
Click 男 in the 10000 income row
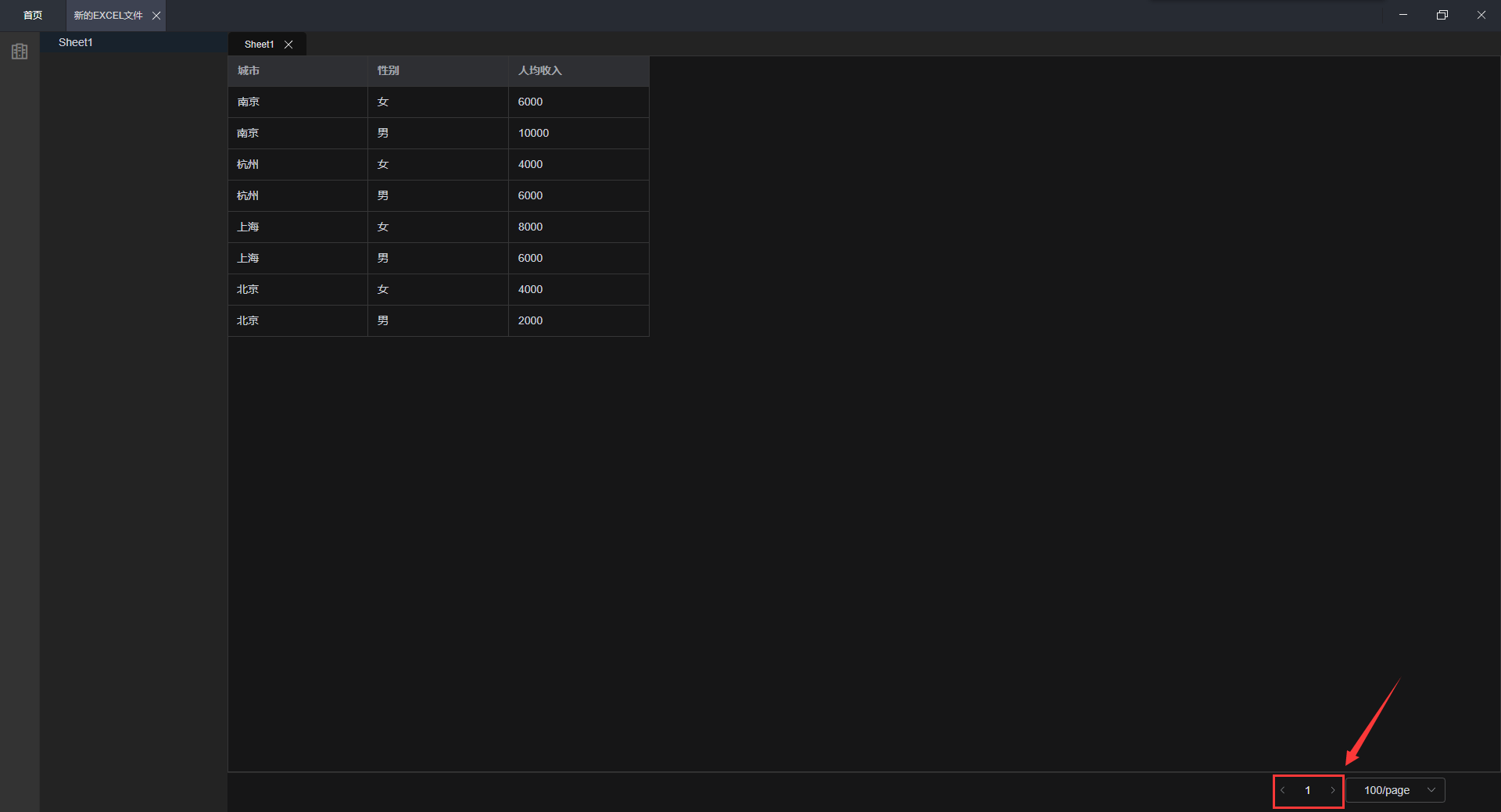click(383, 133)
